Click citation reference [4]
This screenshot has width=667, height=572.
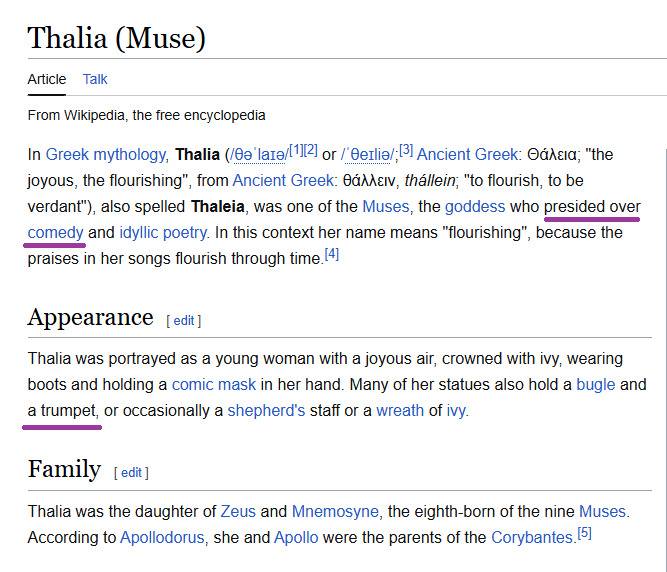[332, 255]
